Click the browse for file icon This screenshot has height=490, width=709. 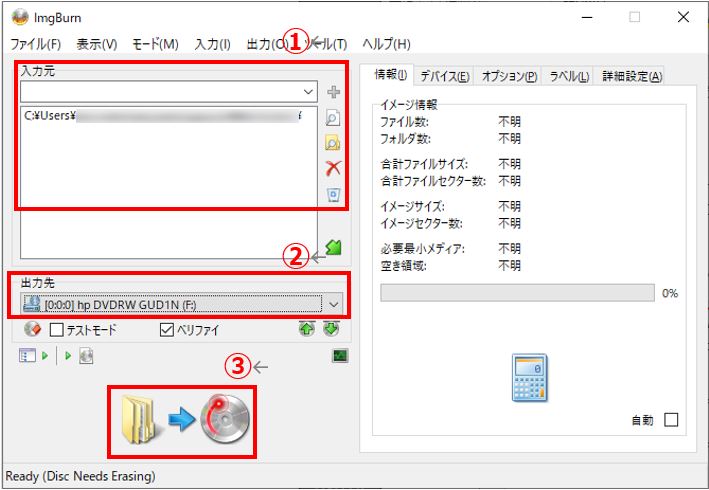click(333, 118)
